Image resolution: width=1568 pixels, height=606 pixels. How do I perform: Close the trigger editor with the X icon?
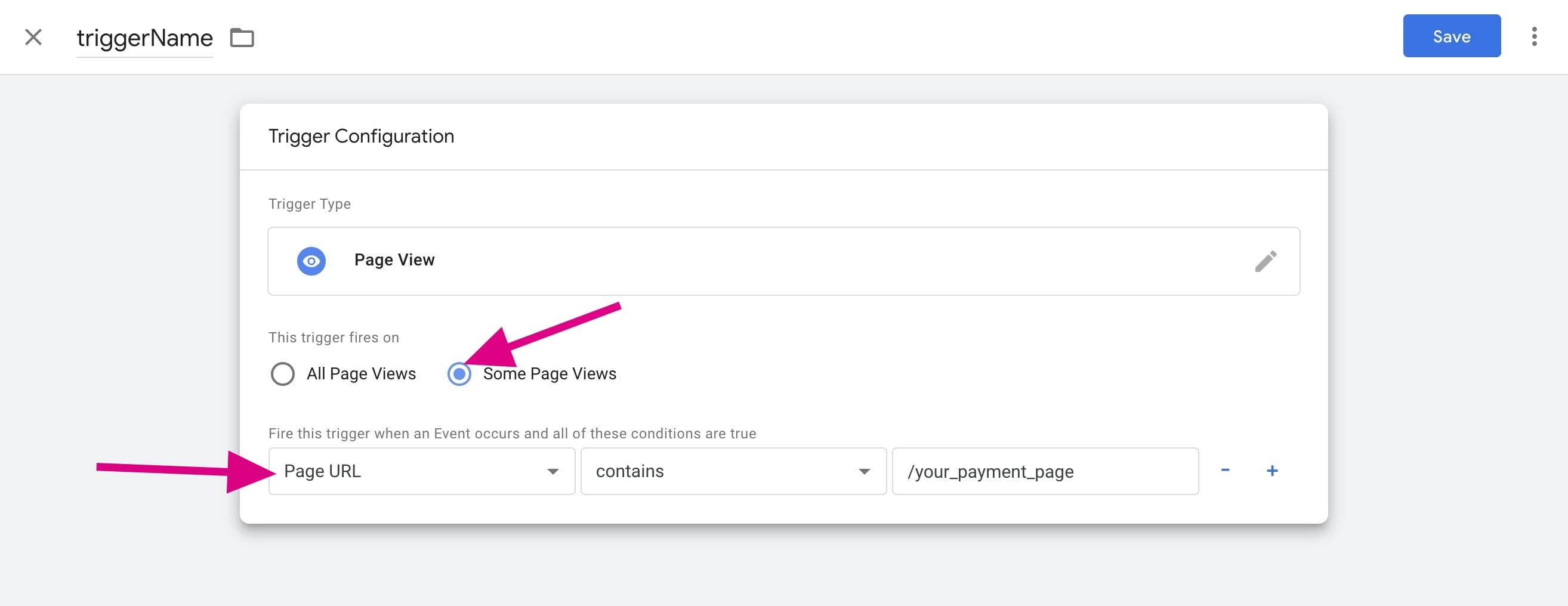click(33, 37)
